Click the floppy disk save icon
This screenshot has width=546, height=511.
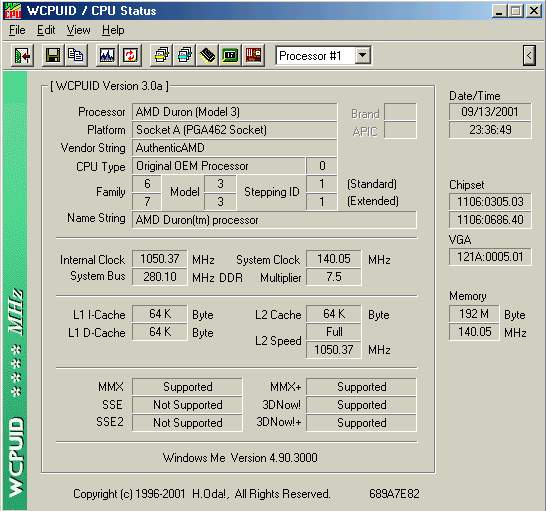[53, 55]
